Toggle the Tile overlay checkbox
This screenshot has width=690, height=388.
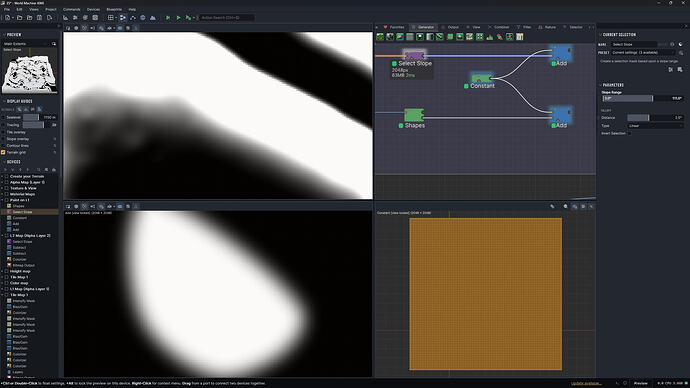[x=4, y=132]
